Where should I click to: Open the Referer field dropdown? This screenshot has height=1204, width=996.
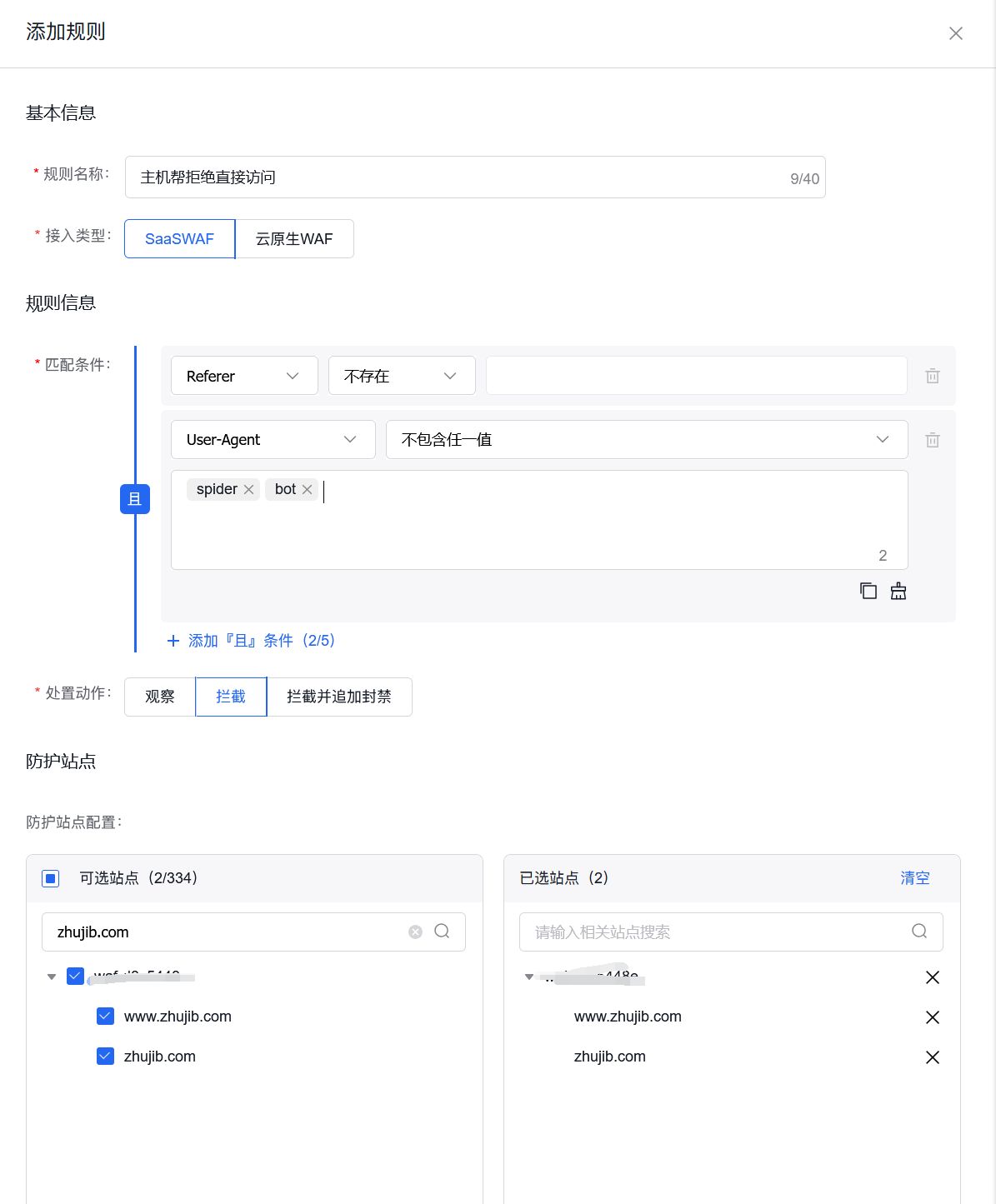(x=243, y=376)
